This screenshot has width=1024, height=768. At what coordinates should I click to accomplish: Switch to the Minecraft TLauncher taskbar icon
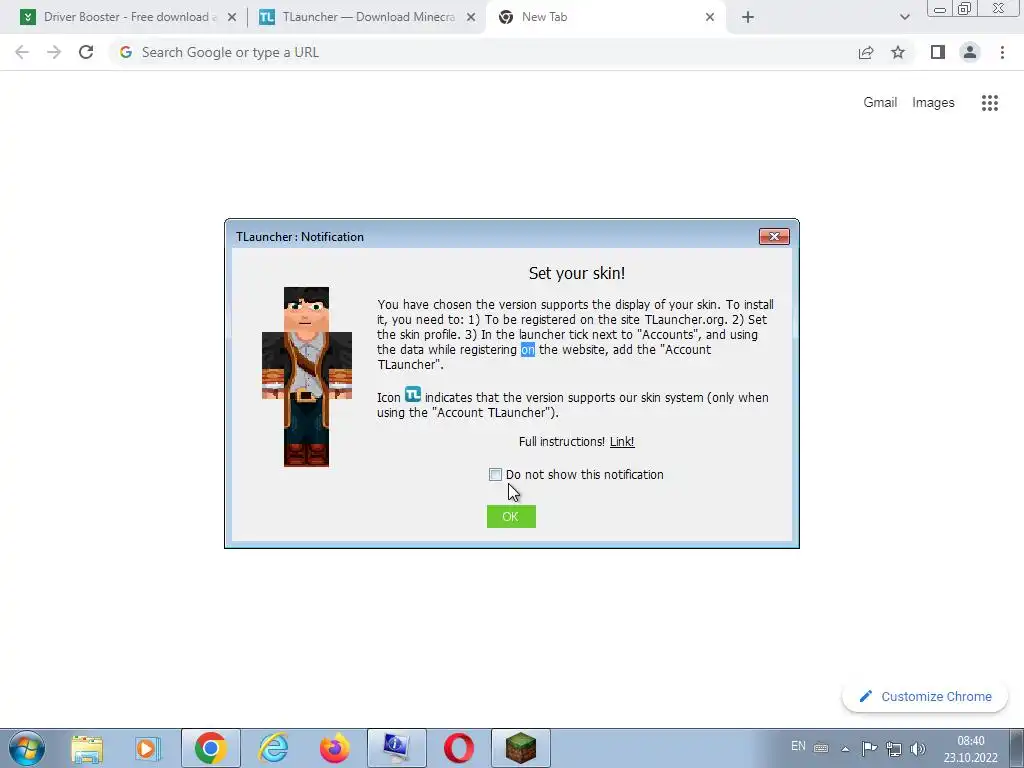tap(520, 748)
